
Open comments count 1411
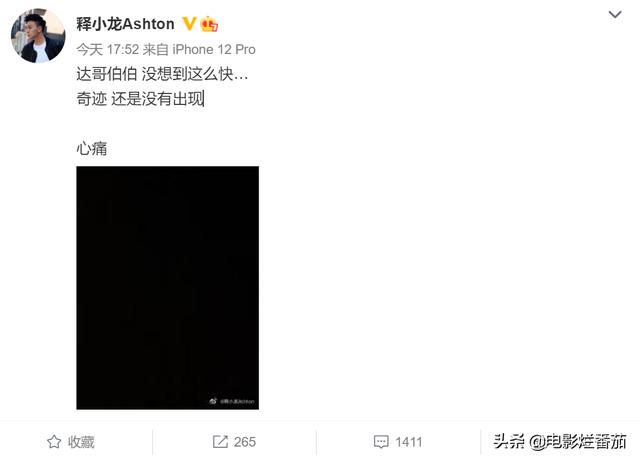coord(409,442)
